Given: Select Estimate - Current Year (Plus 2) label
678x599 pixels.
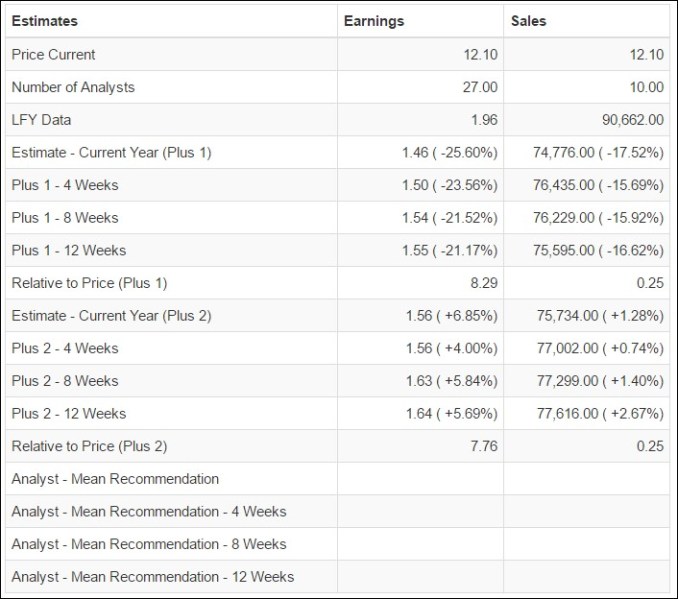Looking at the screenshot, I should [x=111, y=316].
